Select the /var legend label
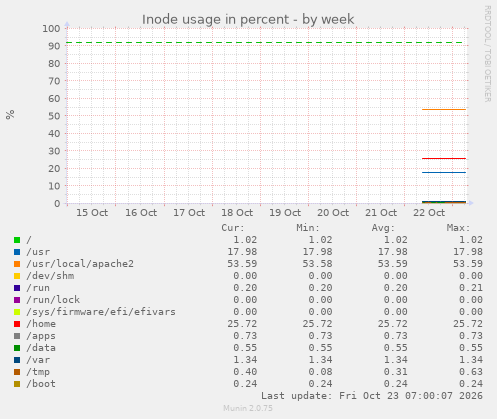Screen dimensions: 497x419 pos(38,360)
